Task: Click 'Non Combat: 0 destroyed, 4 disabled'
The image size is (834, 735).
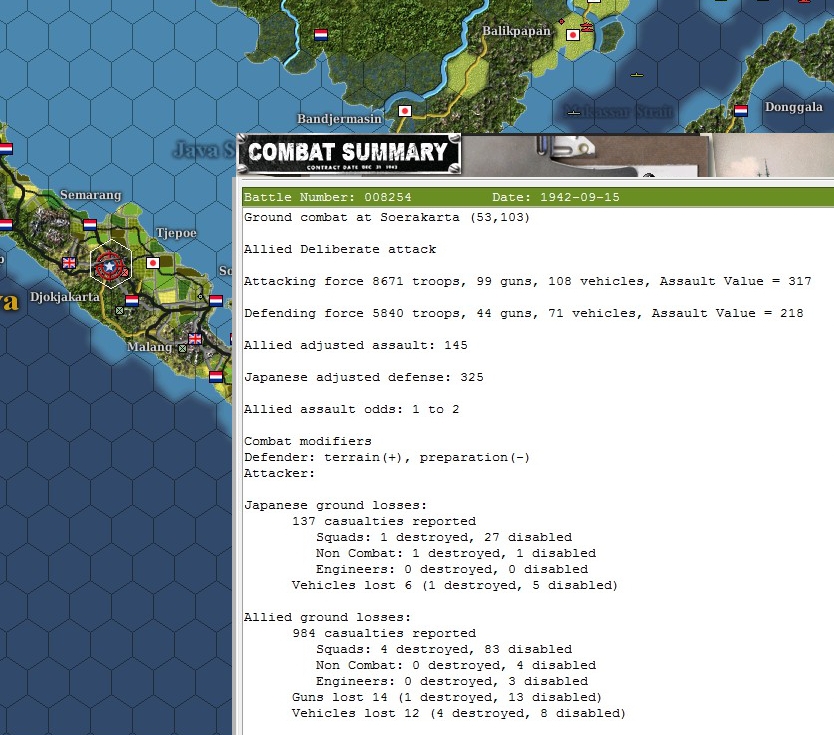Action: pos(456,665)
